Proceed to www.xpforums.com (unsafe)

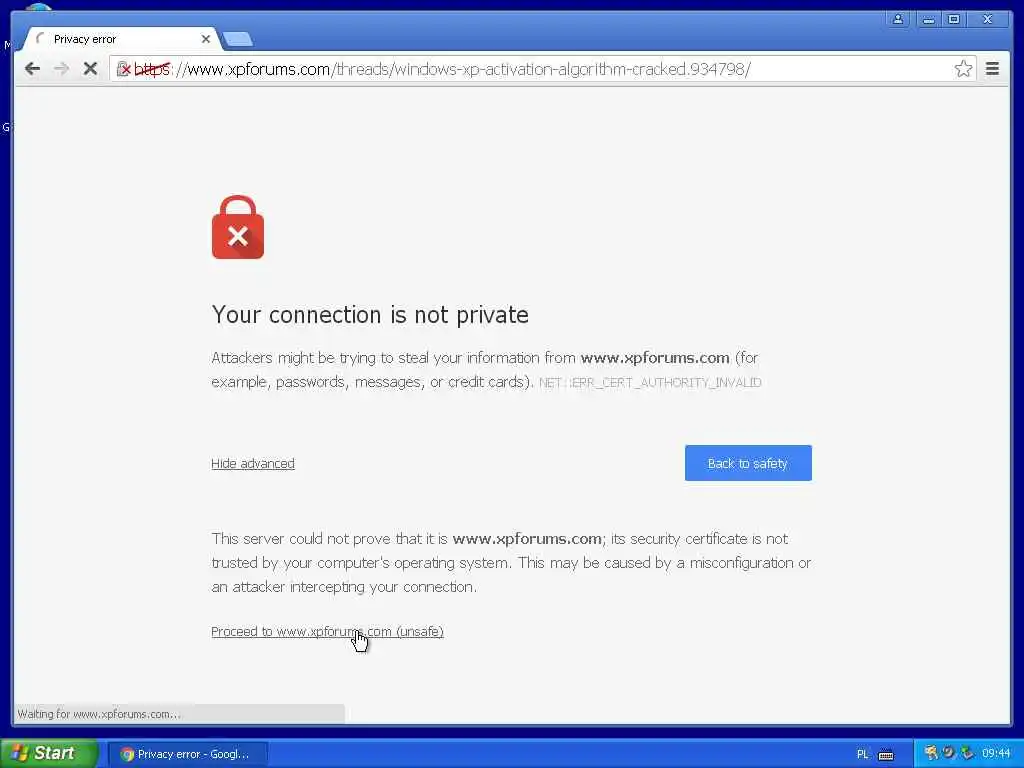click(x=327, y=632)
